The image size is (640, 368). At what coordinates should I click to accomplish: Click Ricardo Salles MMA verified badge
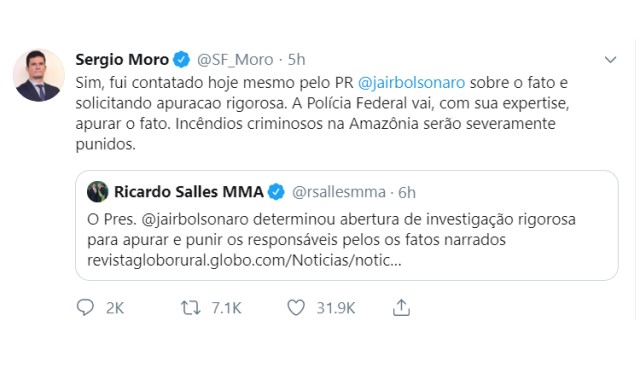276,192
